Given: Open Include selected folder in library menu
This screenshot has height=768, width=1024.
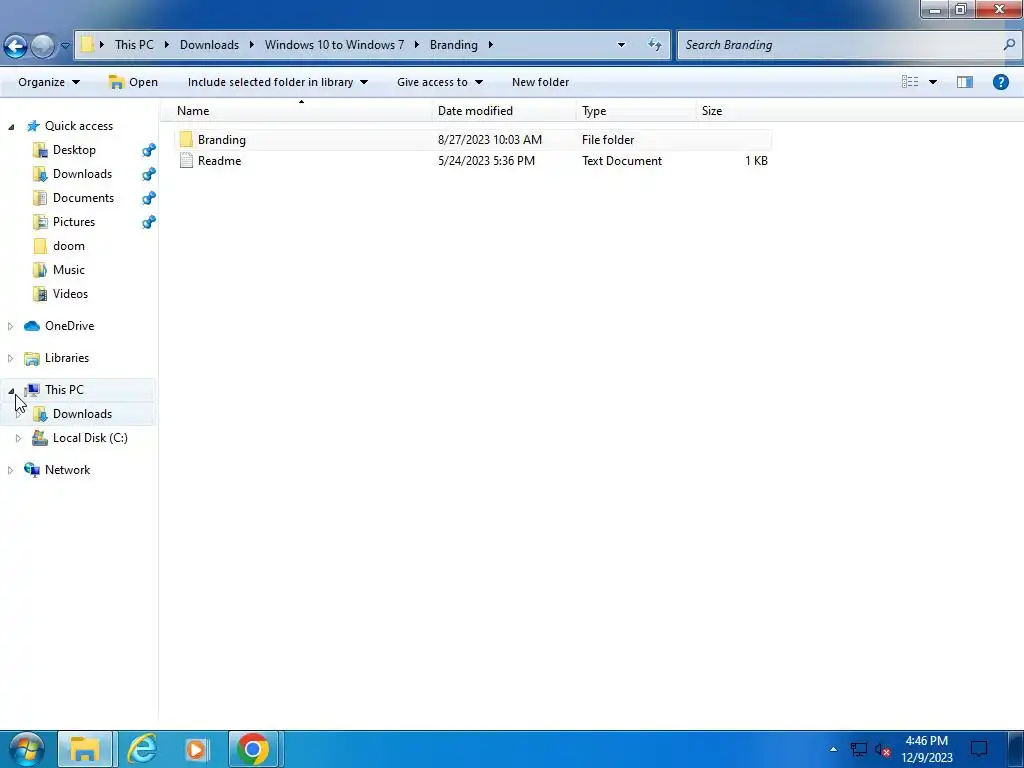Looking at the screenshot, I should tap(278, 82).
